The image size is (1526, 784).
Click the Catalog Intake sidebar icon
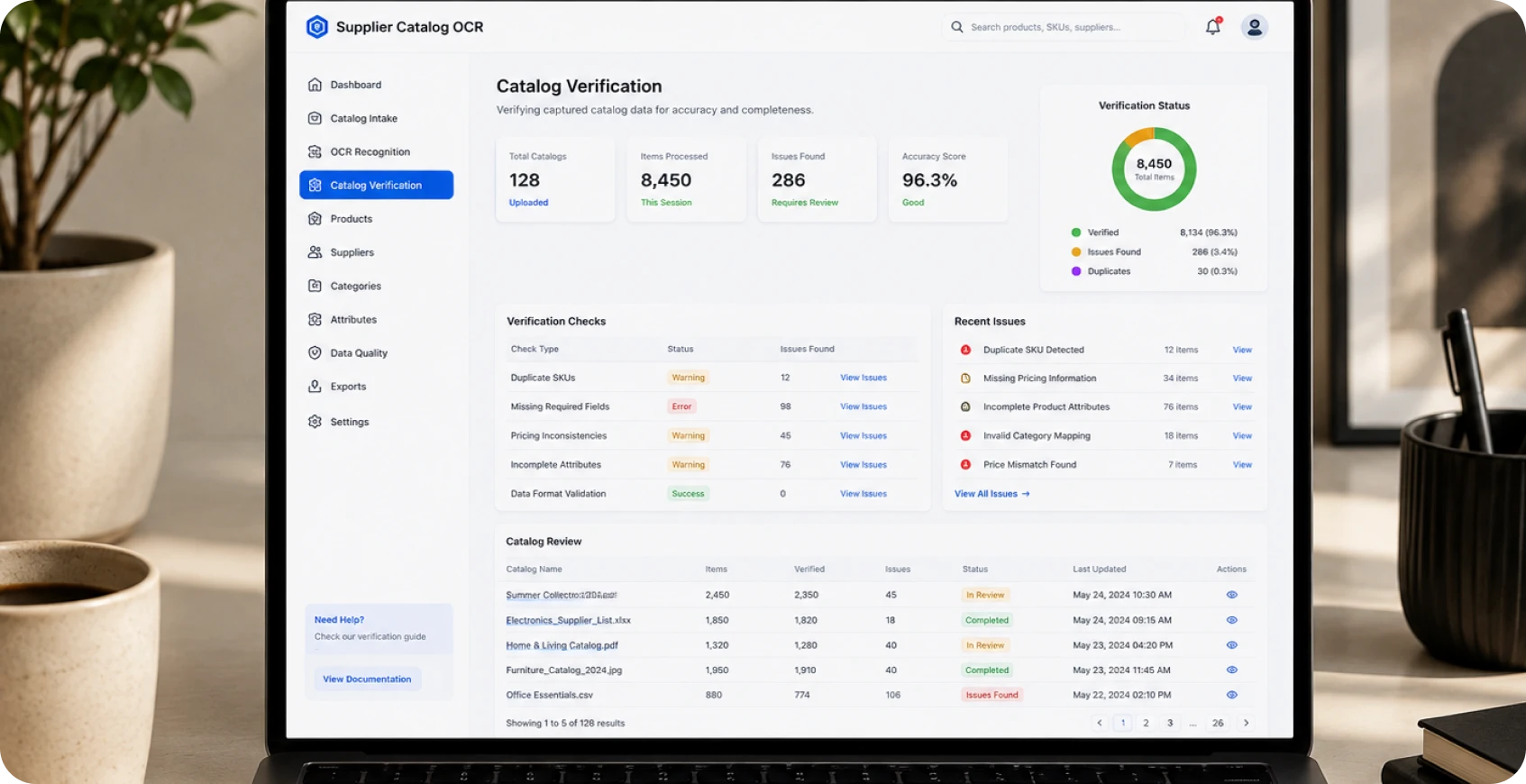(x=315, y=118)
